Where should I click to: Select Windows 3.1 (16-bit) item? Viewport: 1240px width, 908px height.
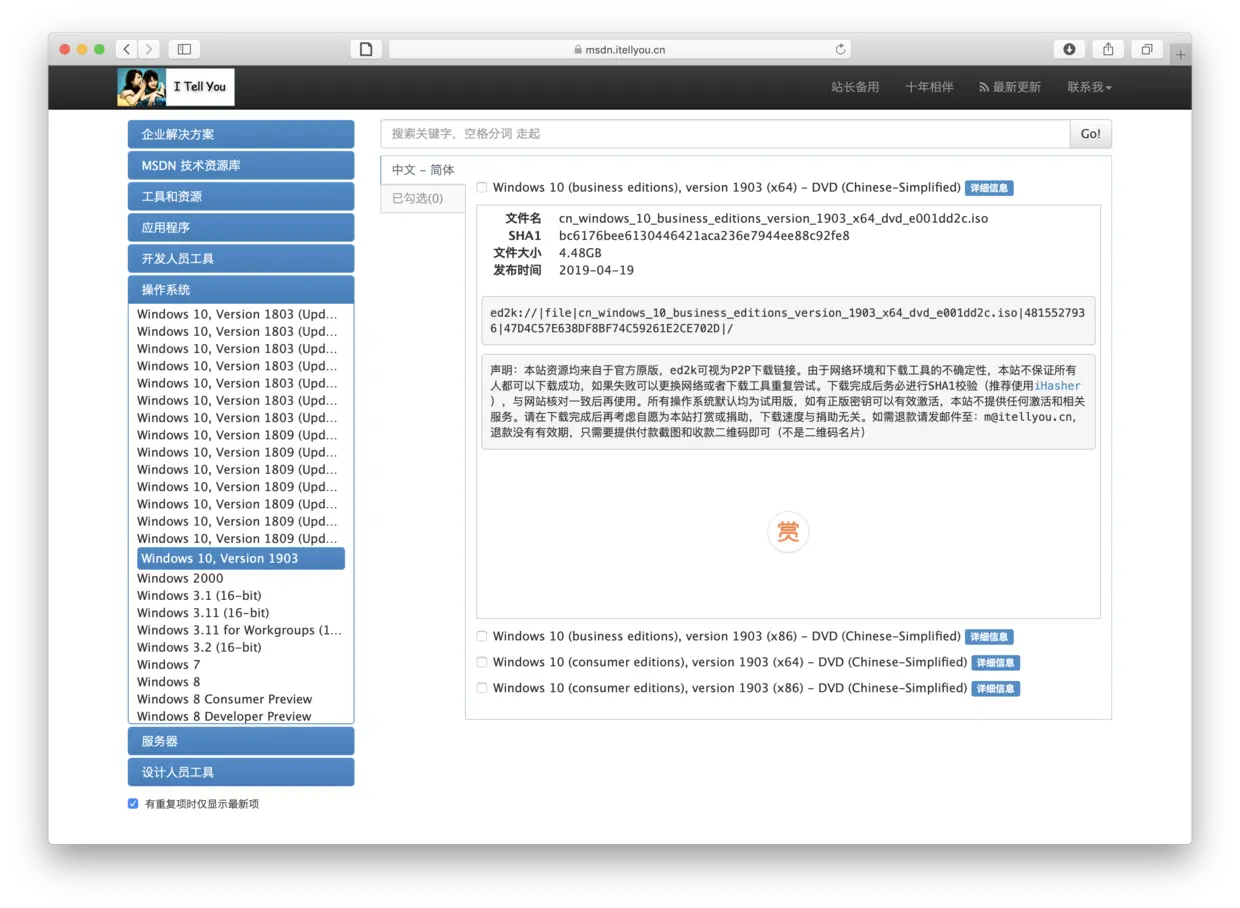[x=199, y=595]
